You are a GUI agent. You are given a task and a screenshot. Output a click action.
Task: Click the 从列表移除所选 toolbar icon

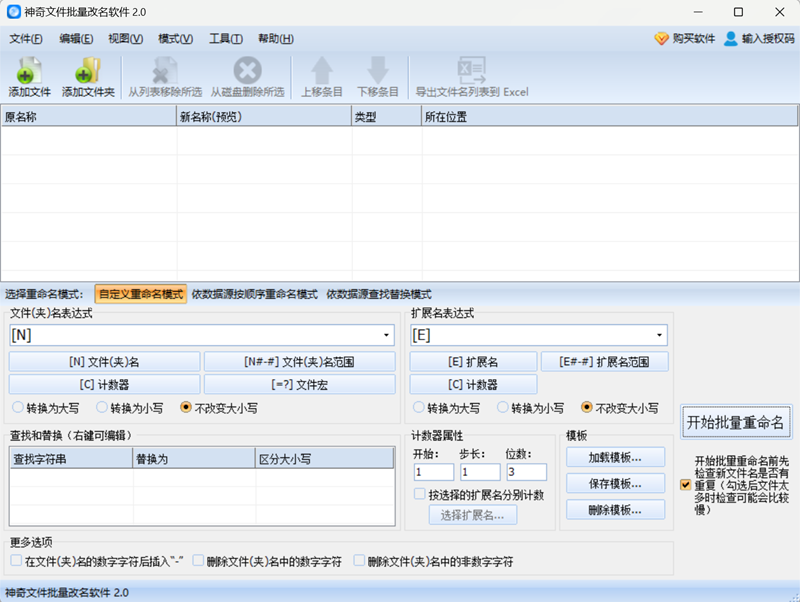point(164,71)
